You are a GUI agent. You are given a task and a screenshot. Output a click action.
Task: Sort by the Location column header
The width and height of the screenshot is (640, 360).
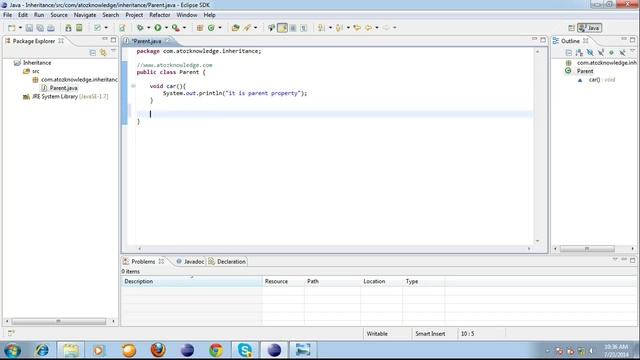(x=382, y=281)
